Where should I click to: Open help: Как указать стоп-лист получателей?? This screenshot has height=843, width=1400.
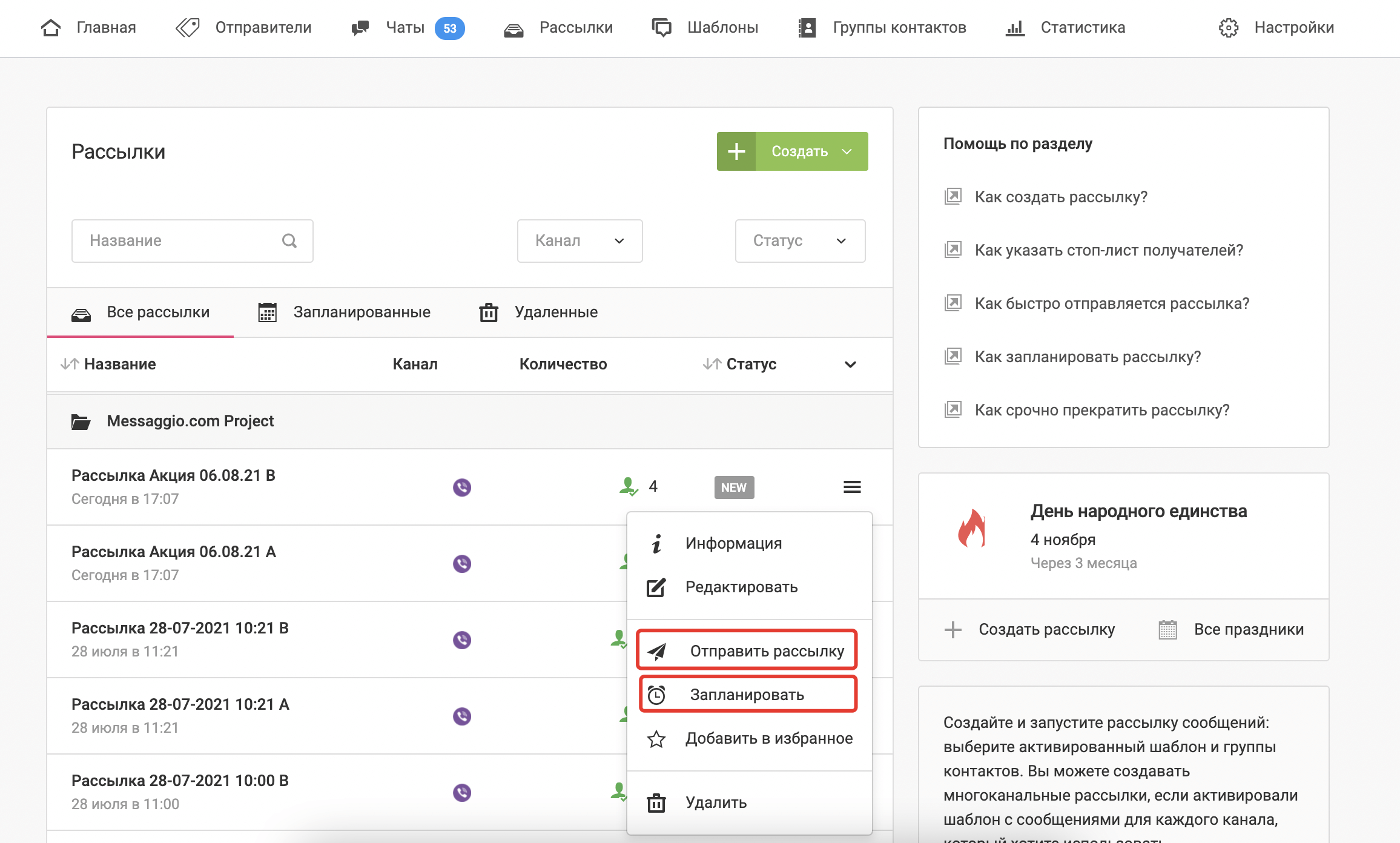pos(1109,250)
